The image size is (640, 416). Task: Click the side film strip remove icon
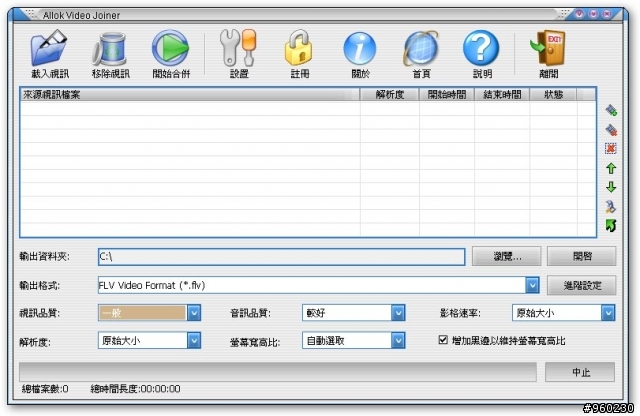[611, 130]
